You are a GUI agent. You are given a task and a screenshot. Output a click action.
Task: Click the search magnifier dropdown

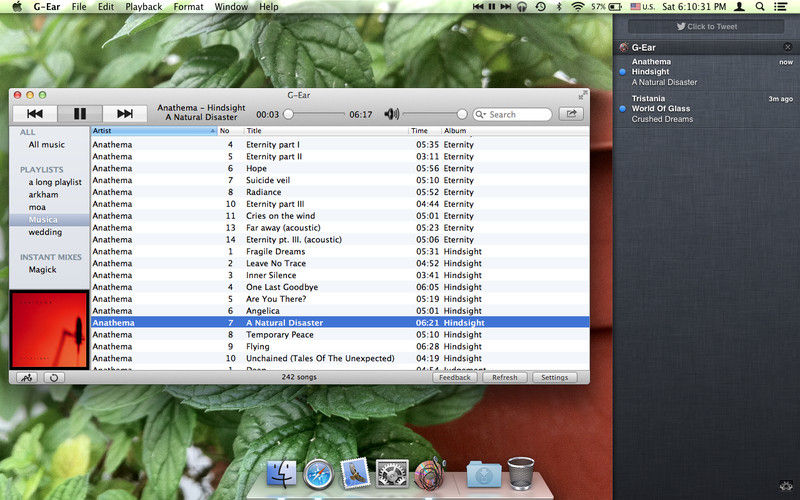point(481,114)
